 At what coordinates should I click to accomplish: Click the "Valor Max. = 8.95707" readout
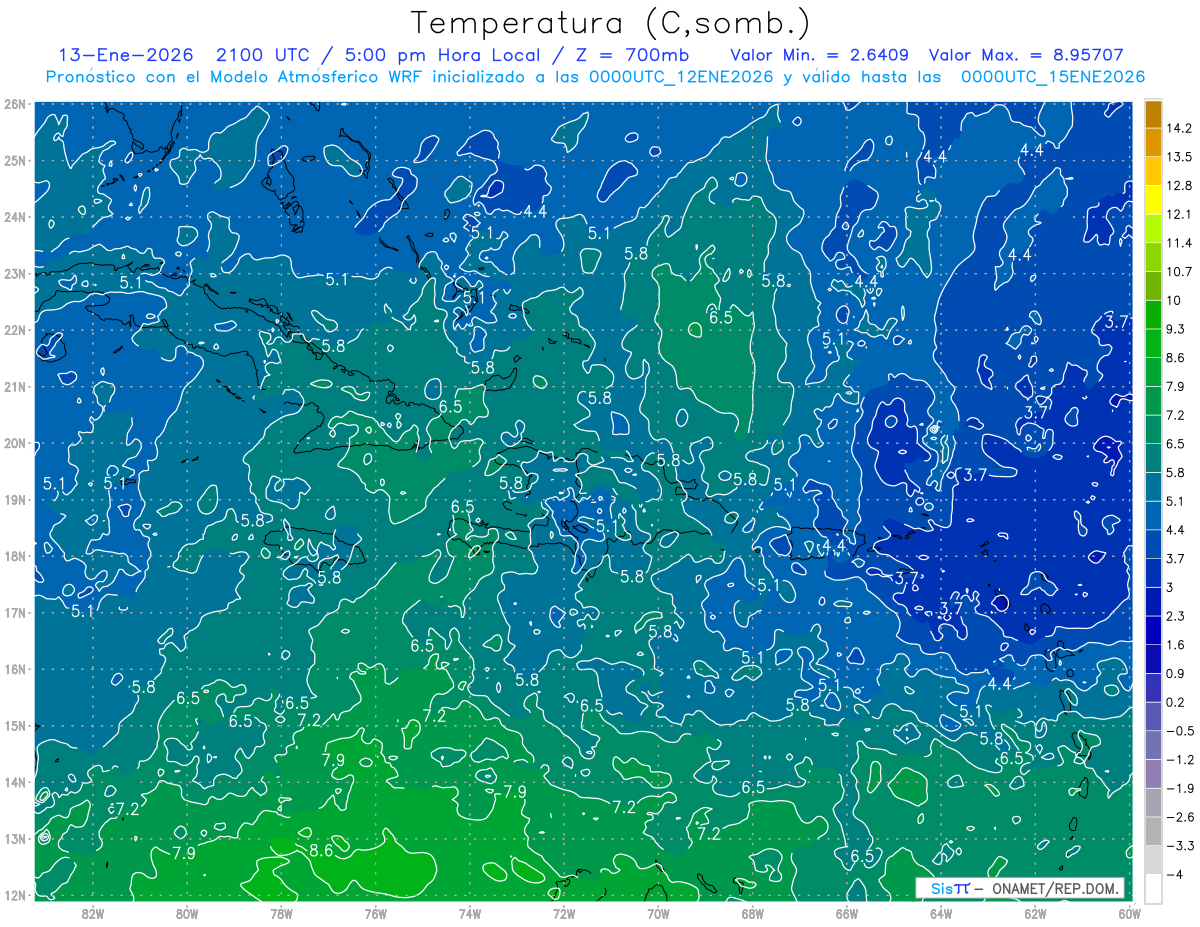coord(1026,55)
